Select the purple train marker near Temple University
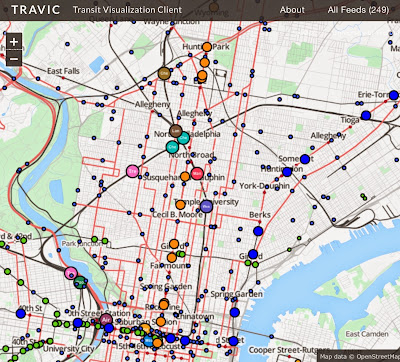This screenshot has height=362, width=400. pos(206,207)
